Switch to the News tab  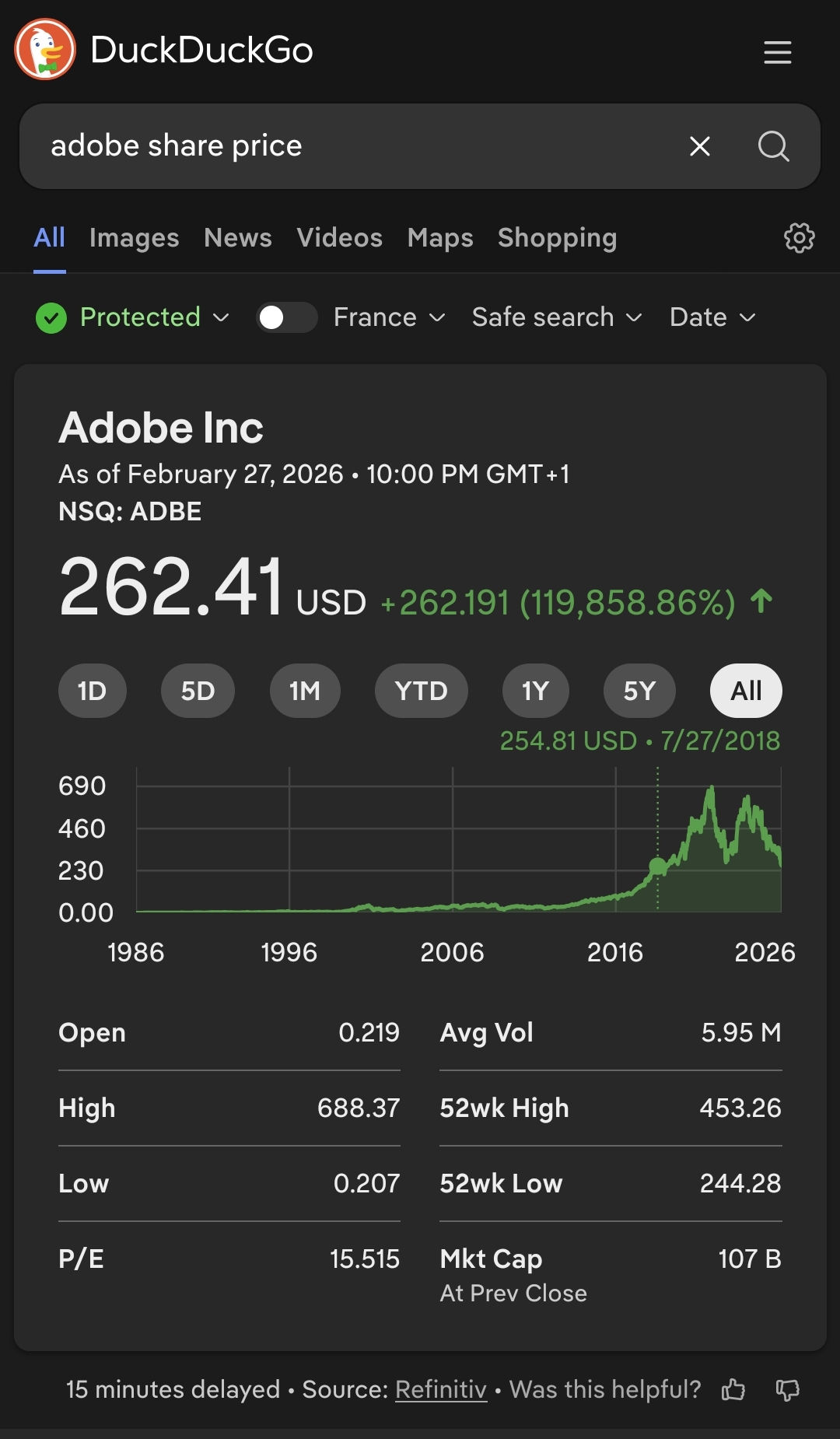click(238, 238)
